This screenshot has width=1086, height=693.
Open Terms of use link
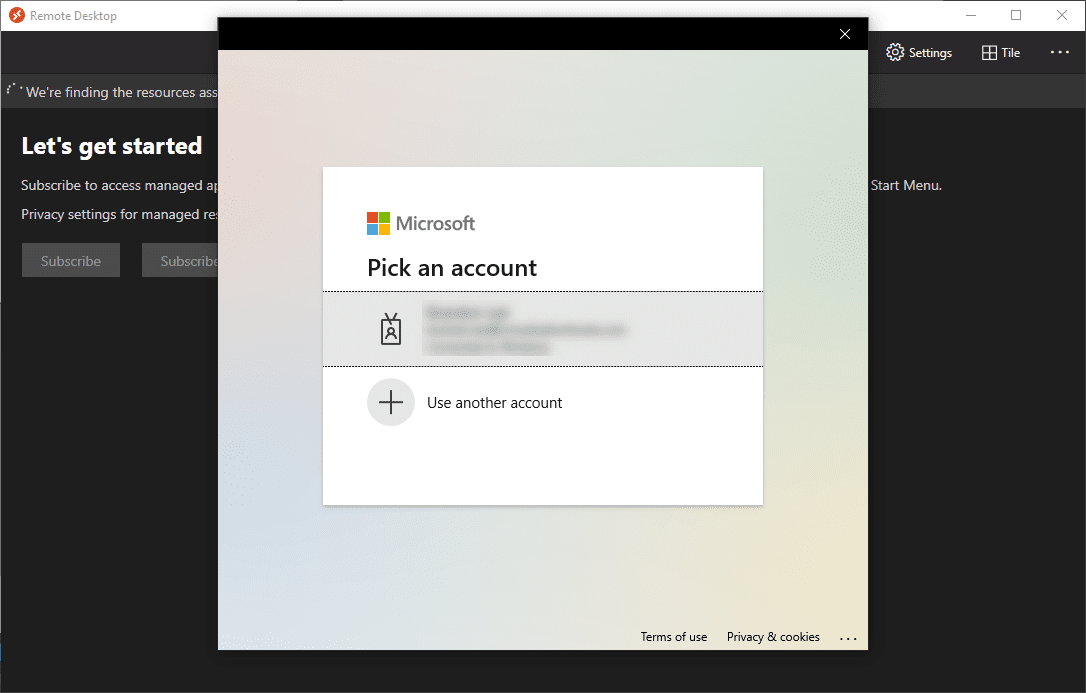pyautogui.click(x=673, y=637)
